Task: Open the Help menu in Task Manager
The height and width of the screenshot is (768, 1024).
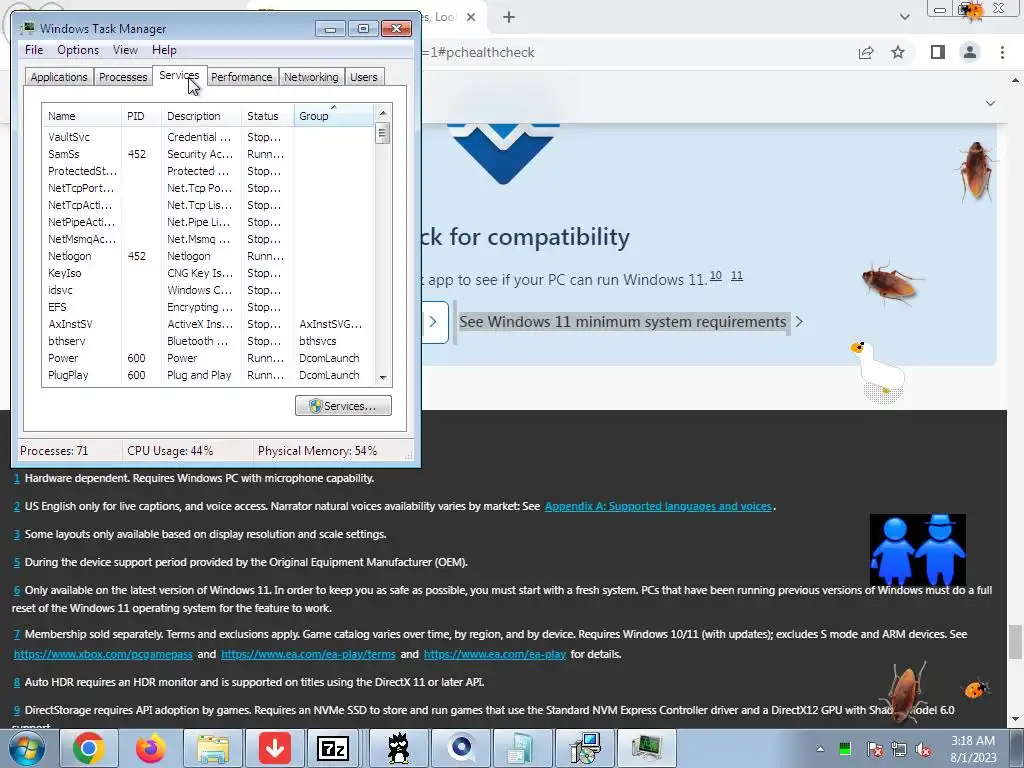Action: [164, 50]
